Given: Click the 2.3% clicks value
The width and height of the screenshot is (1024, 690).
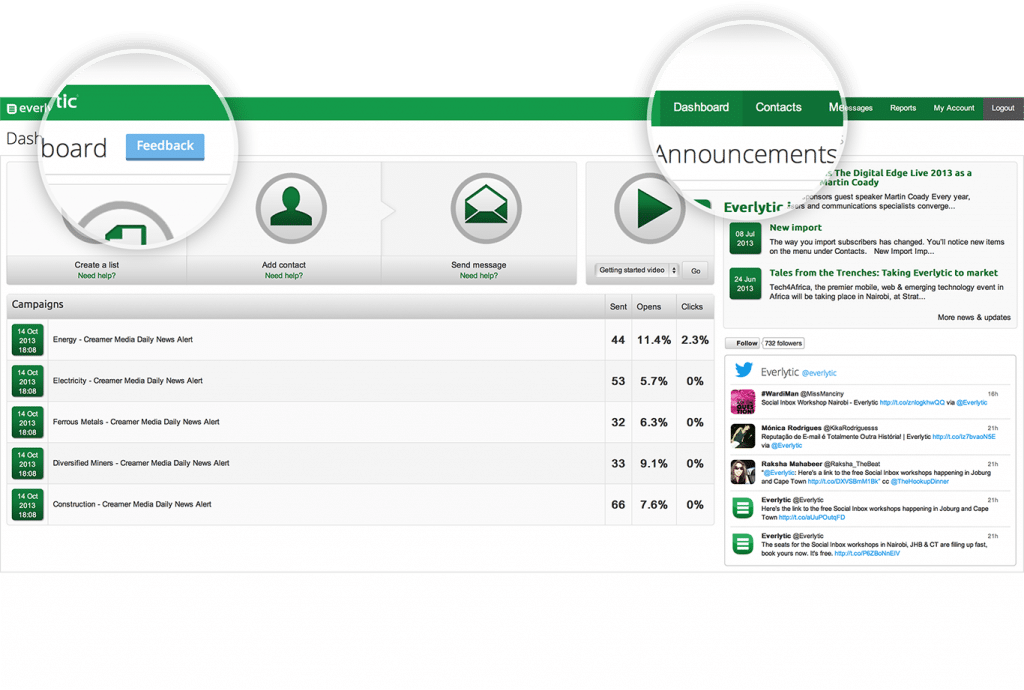Looking at the screenshot, I should (x=695, y=340).
